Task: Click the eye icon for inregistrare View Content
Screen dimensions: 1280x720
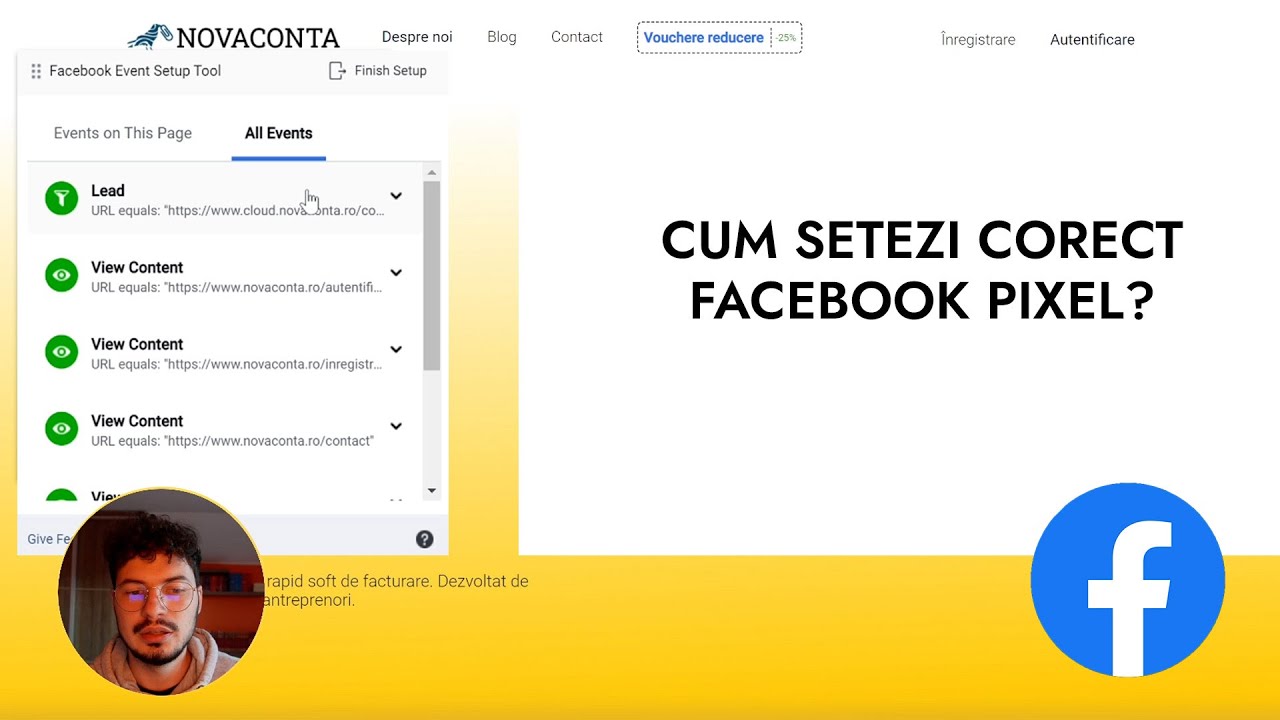Action: click(x=61, y=352)
